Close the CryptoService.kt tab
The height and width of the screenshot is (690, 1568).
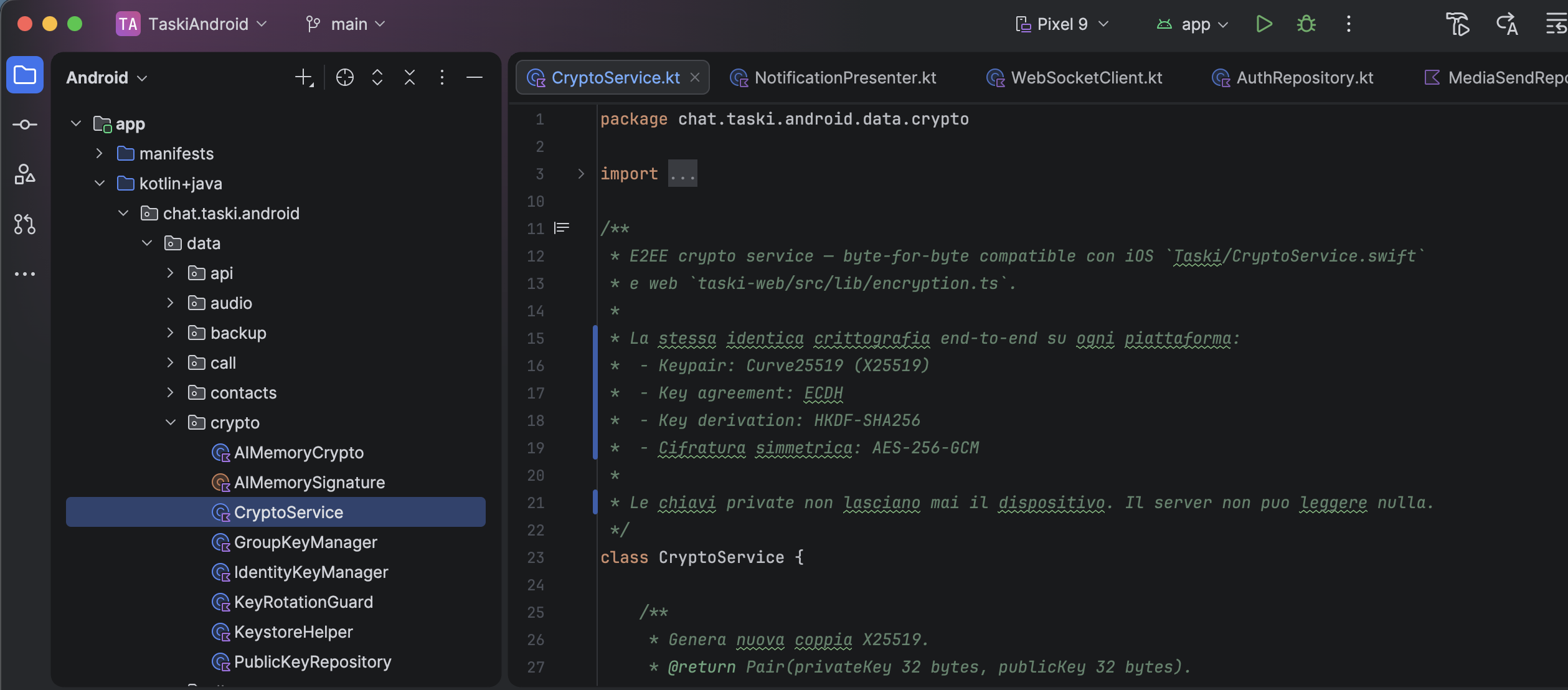tap(695, 77)
